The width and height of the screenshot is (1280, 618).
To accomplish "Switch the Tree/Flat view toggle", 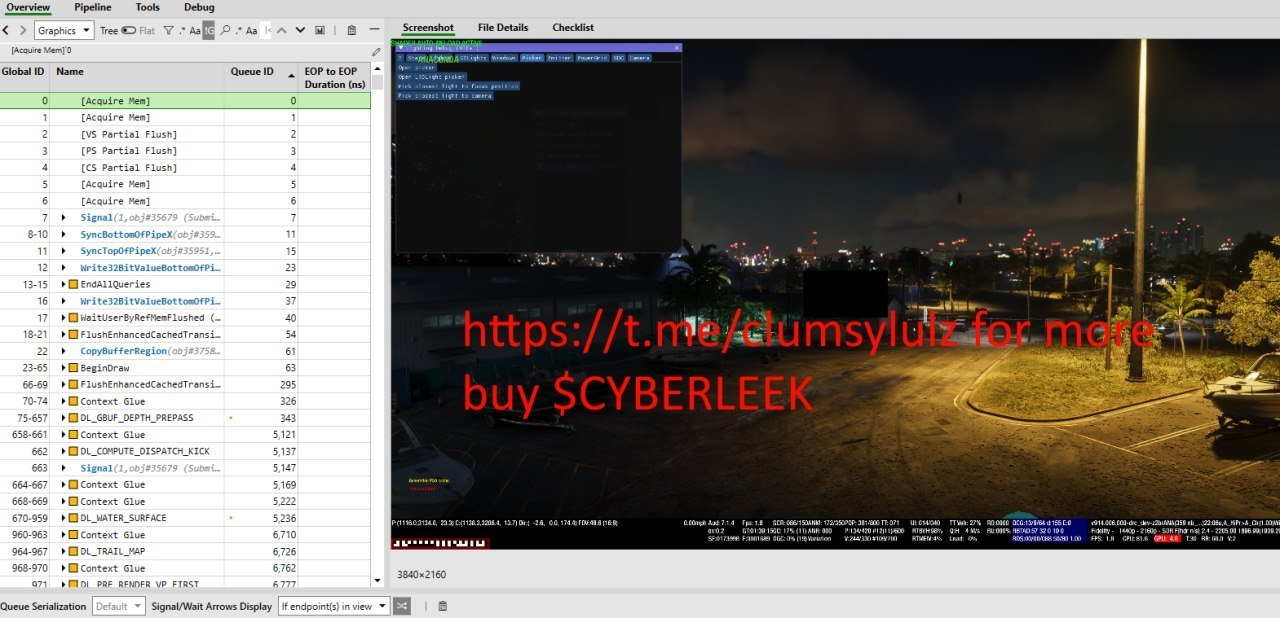I will [129, 31].
